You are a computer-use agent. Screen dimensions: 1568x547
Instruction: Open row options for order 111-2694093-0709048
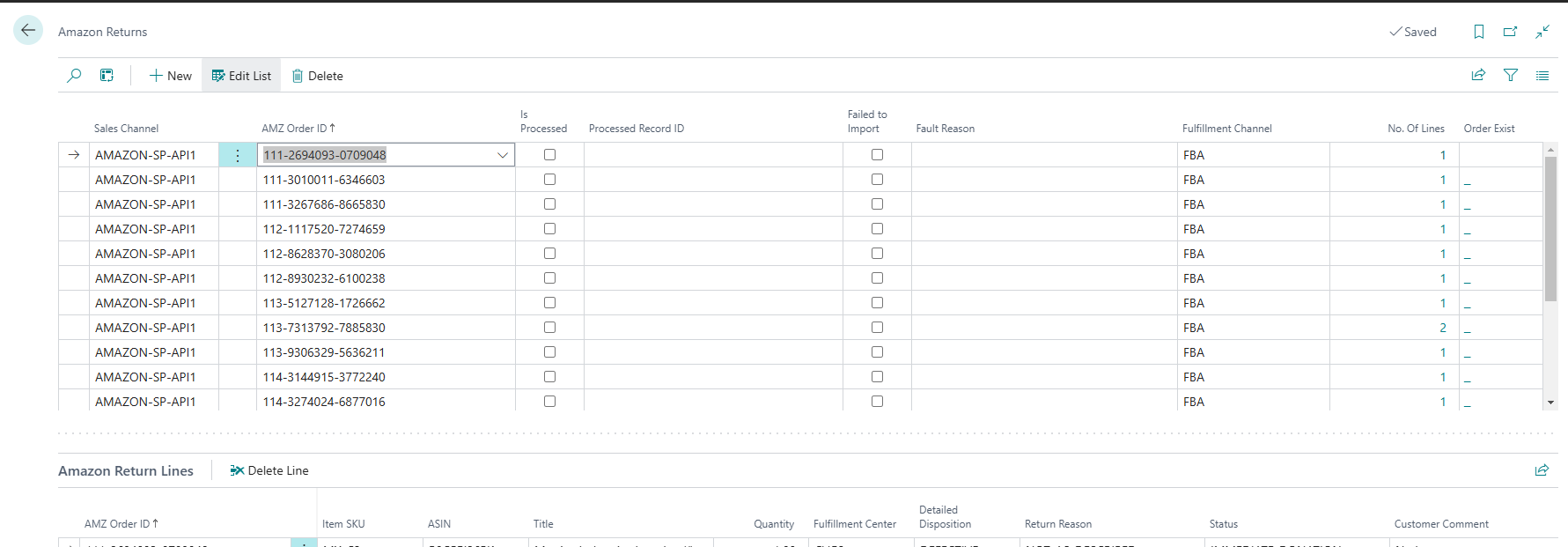237,155
